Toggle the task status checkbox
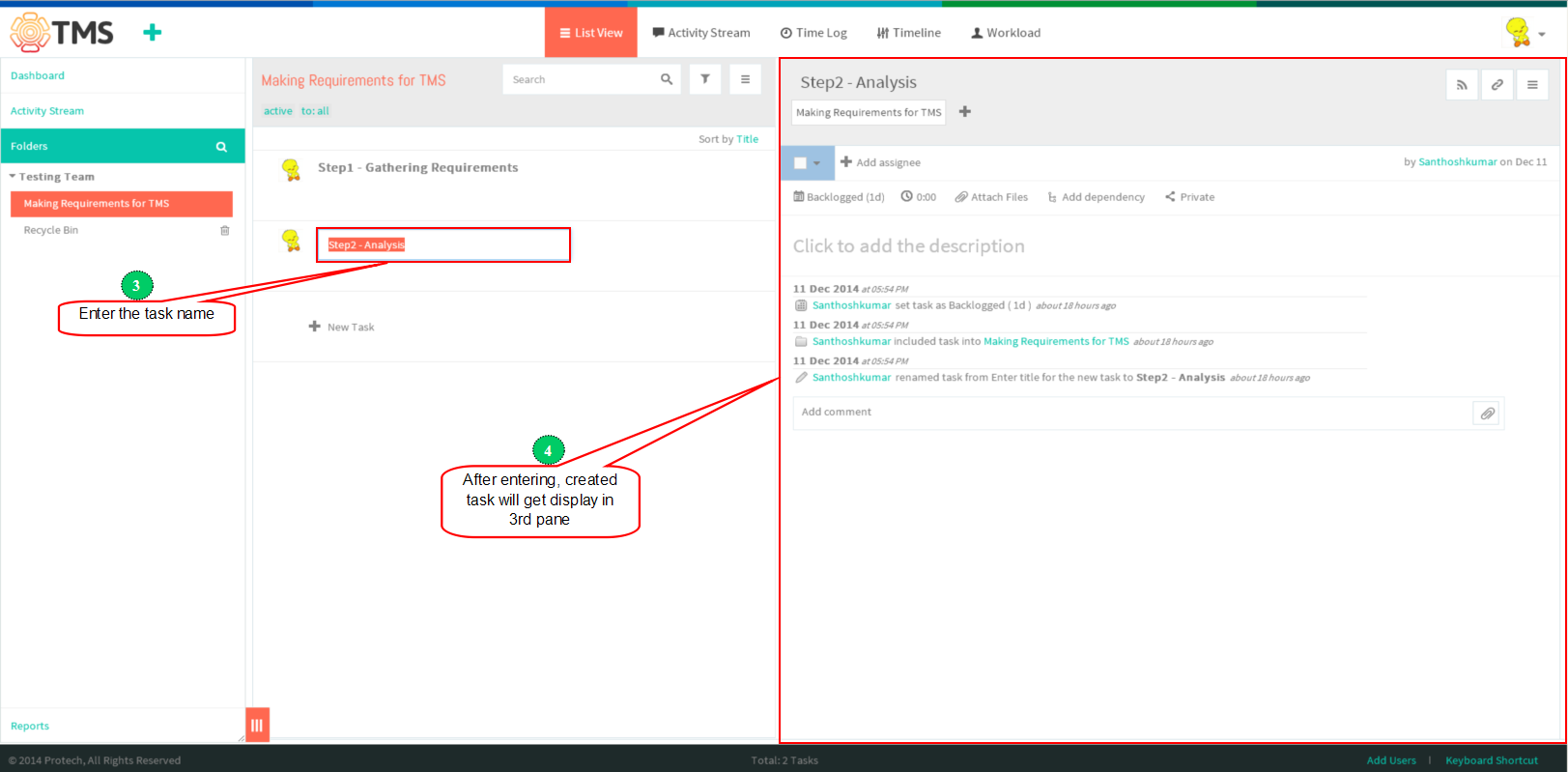The width and height of the screenshot is (1568, 772). click(x=800, y=163)
